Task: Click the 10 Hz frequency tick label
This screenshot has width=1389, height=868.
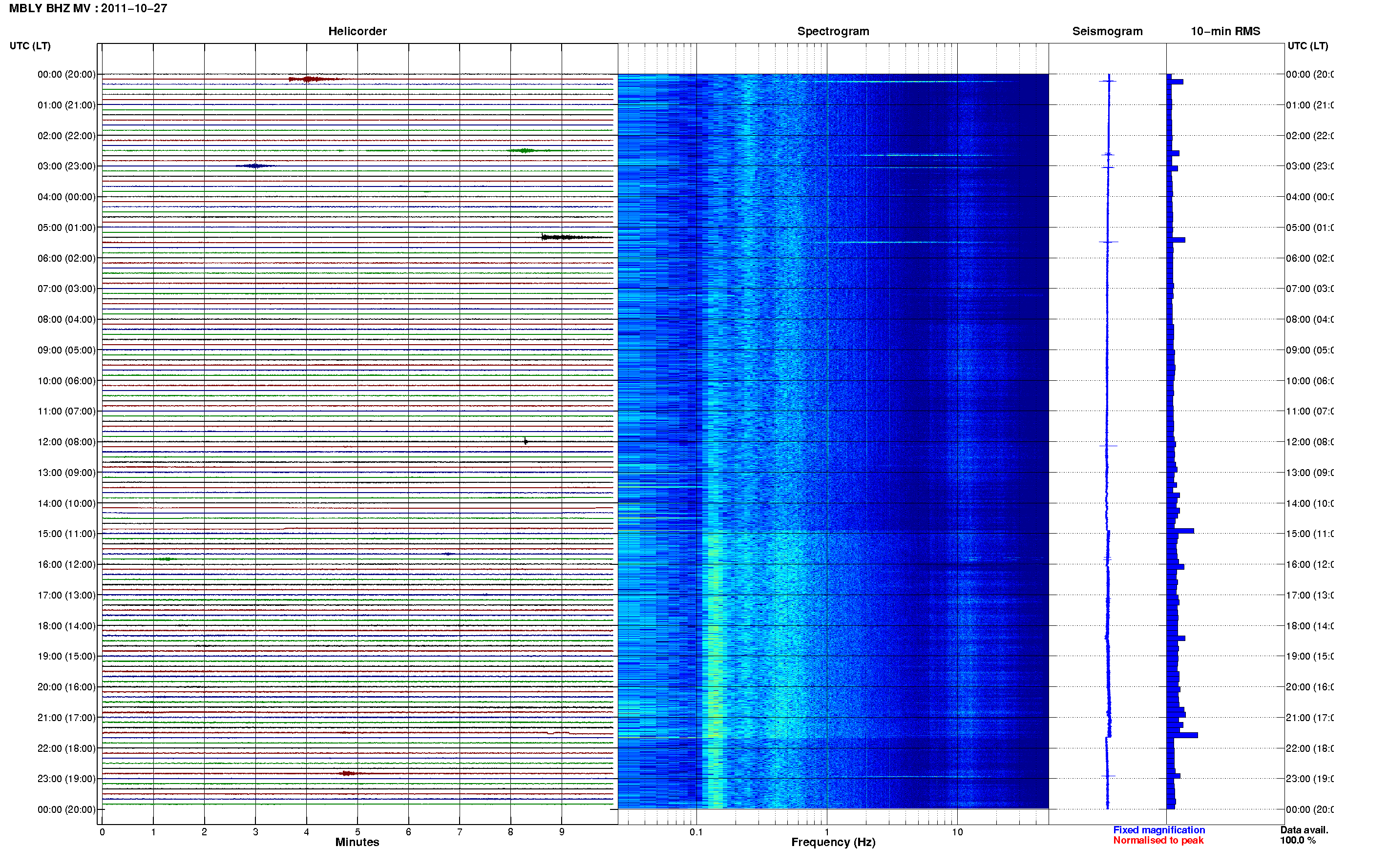Action: click(957, 832)
